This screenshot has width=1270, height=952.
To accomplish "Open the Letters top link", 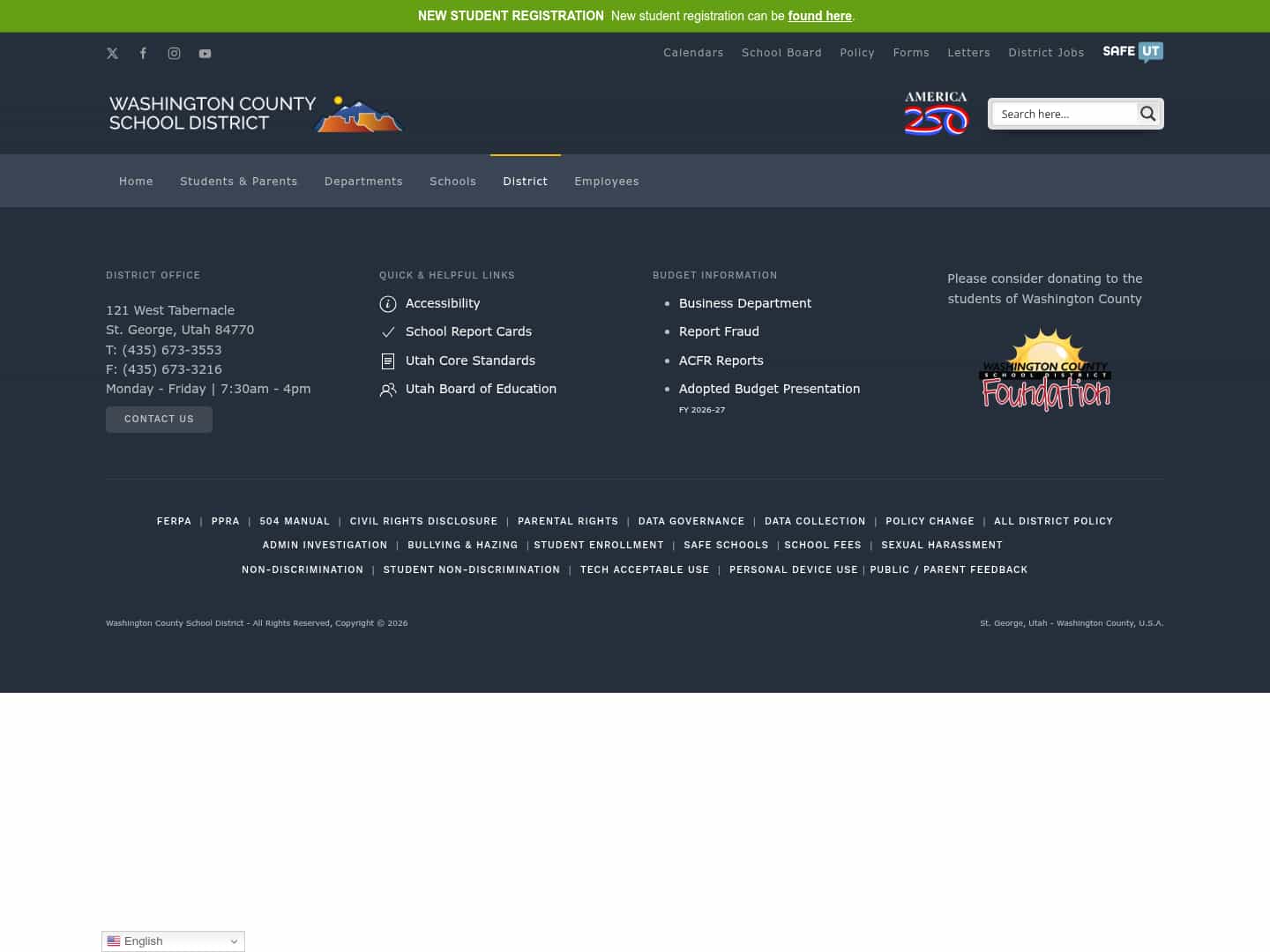I will tap(968, 53).
